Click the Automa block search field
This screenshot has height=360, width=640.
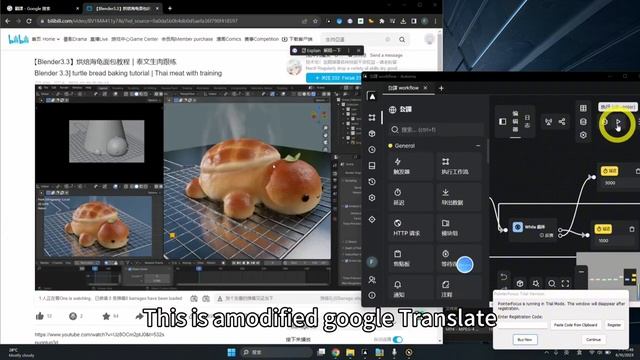(436, 130)
